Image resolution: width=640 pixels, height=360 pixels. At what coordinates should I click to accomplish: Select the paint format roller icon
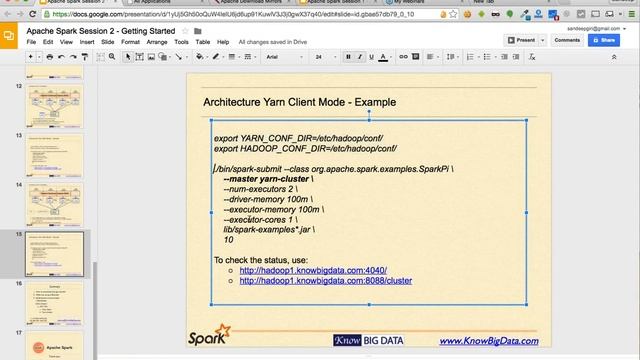click(85, 57)
